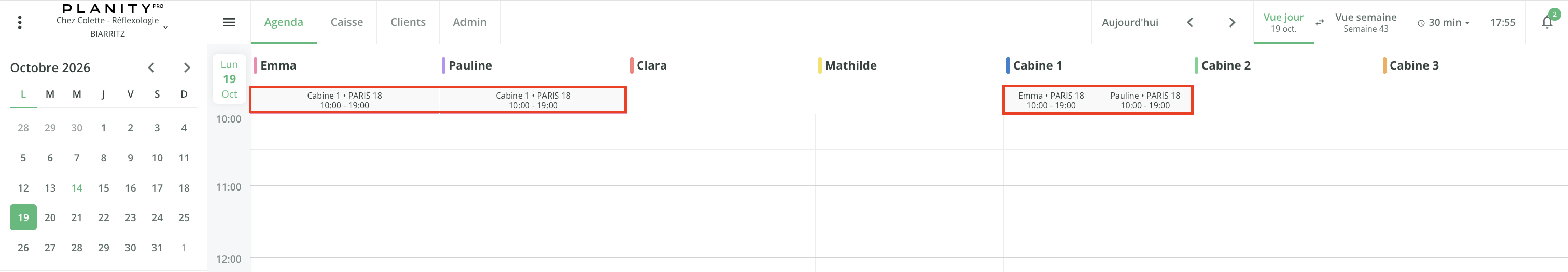This screenshot has height=272, width=1568.
Task: Open notifications bell icon
Action: (1547, 22)
